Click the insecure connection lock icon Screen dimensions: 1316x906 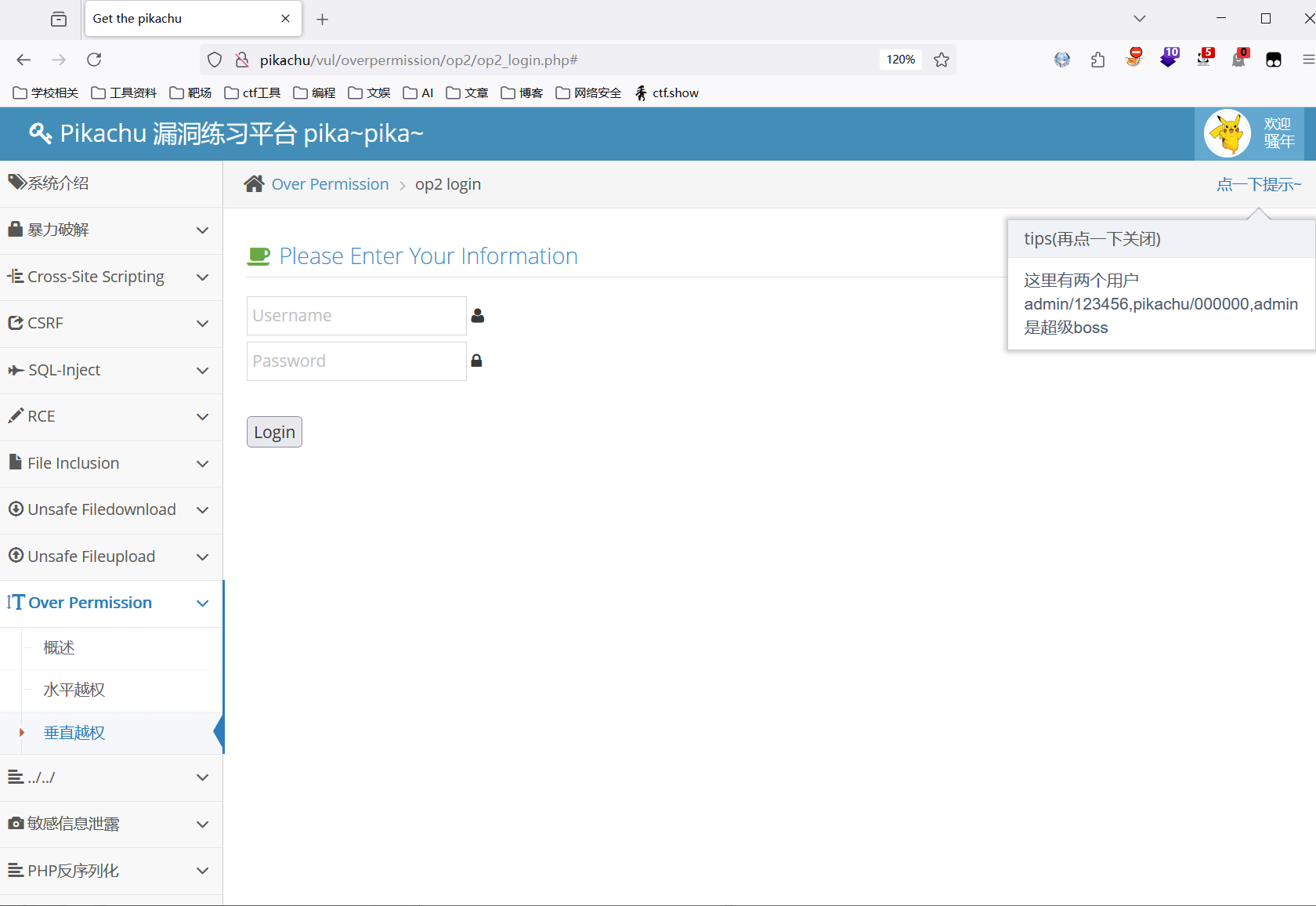coord(242,60)
